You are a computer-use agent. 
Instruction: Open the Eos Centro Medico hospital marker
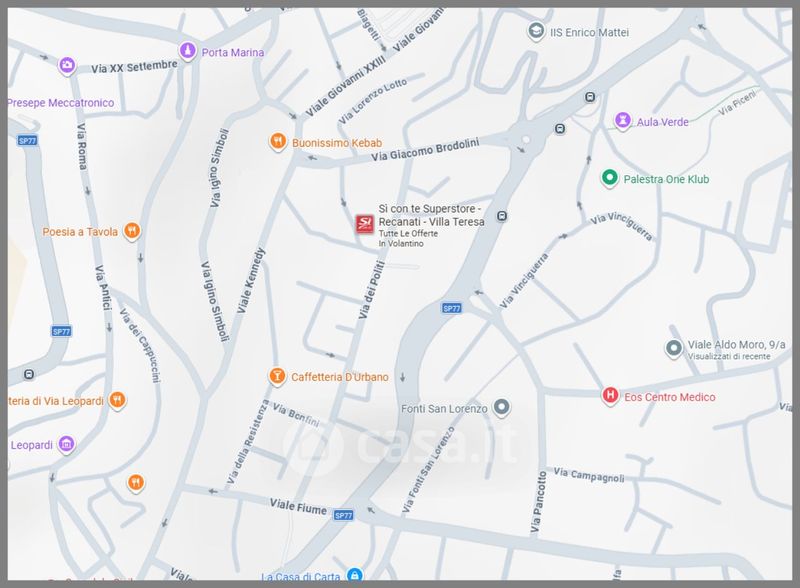click(x=609, y=396)
